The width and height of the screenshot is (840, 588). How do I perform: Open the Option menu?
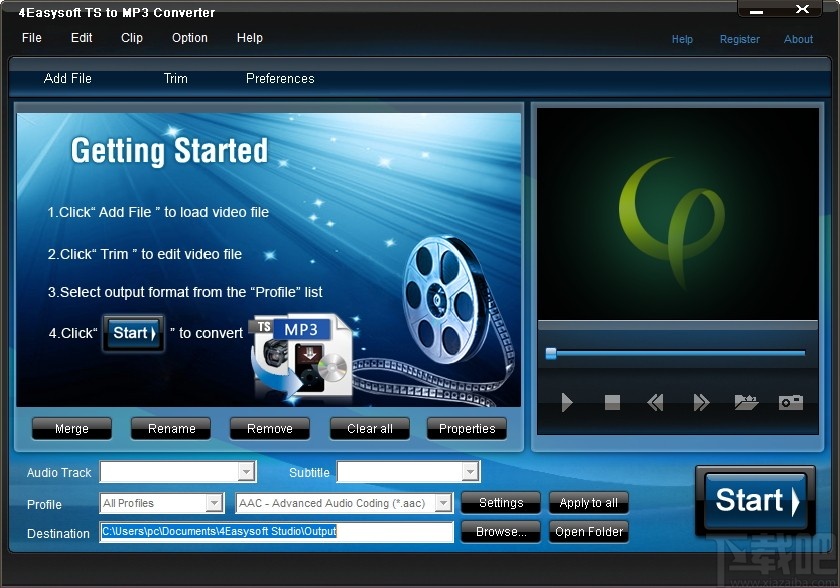pos(189,38)
